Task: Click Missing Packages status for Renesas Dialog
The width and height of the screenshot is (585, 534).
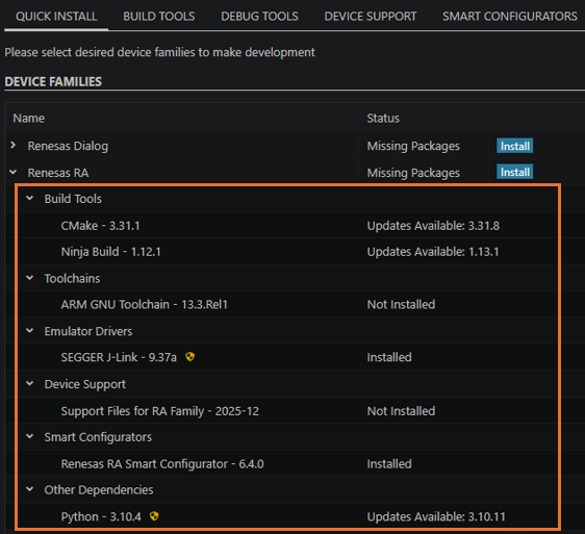Action: pyautogui.click(x=413, y=146)
